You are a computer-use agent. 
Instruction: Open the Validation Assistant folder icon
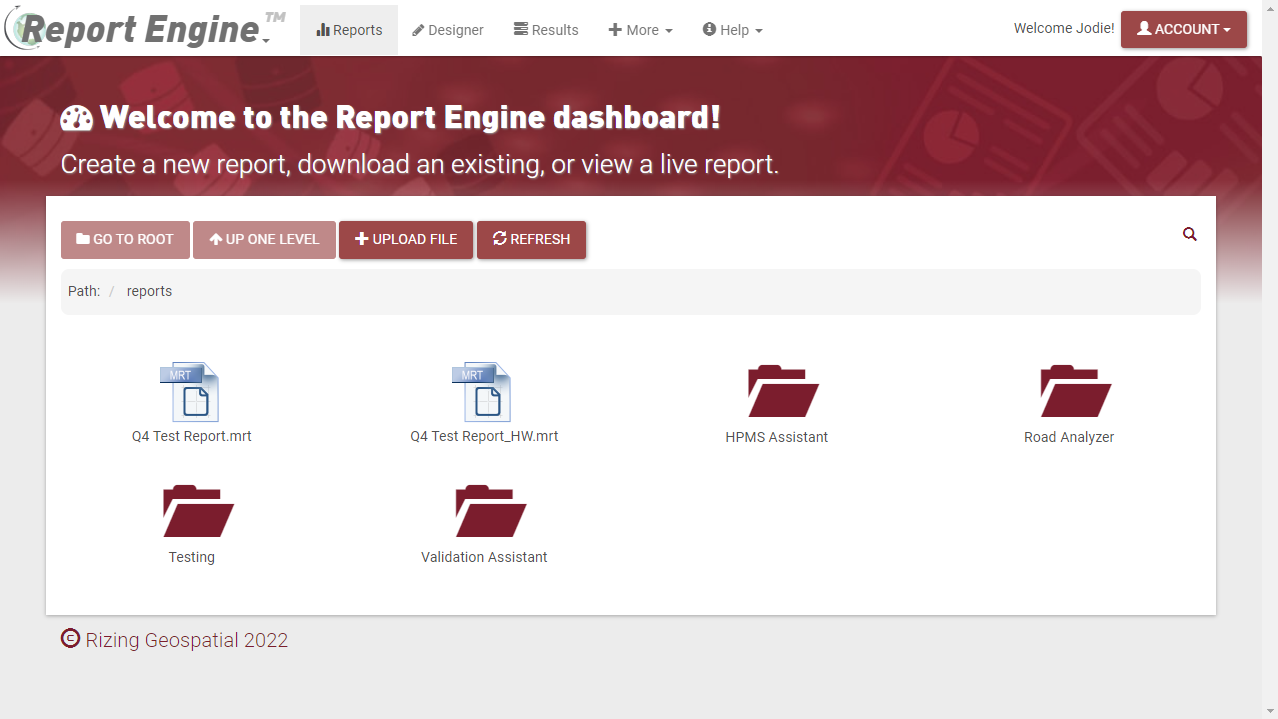click(x=490, y=511)
